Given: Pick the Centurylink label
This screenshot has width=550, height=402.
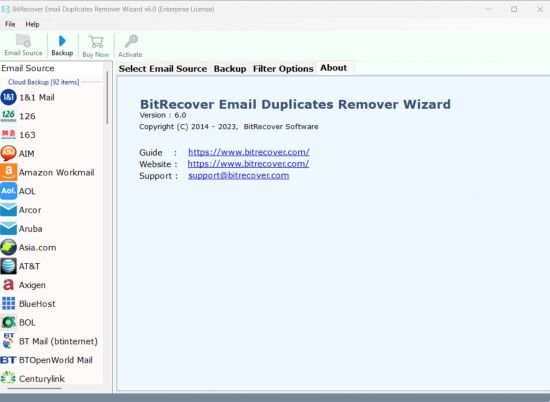Looking at the screenshot, I should pos(42,379).
